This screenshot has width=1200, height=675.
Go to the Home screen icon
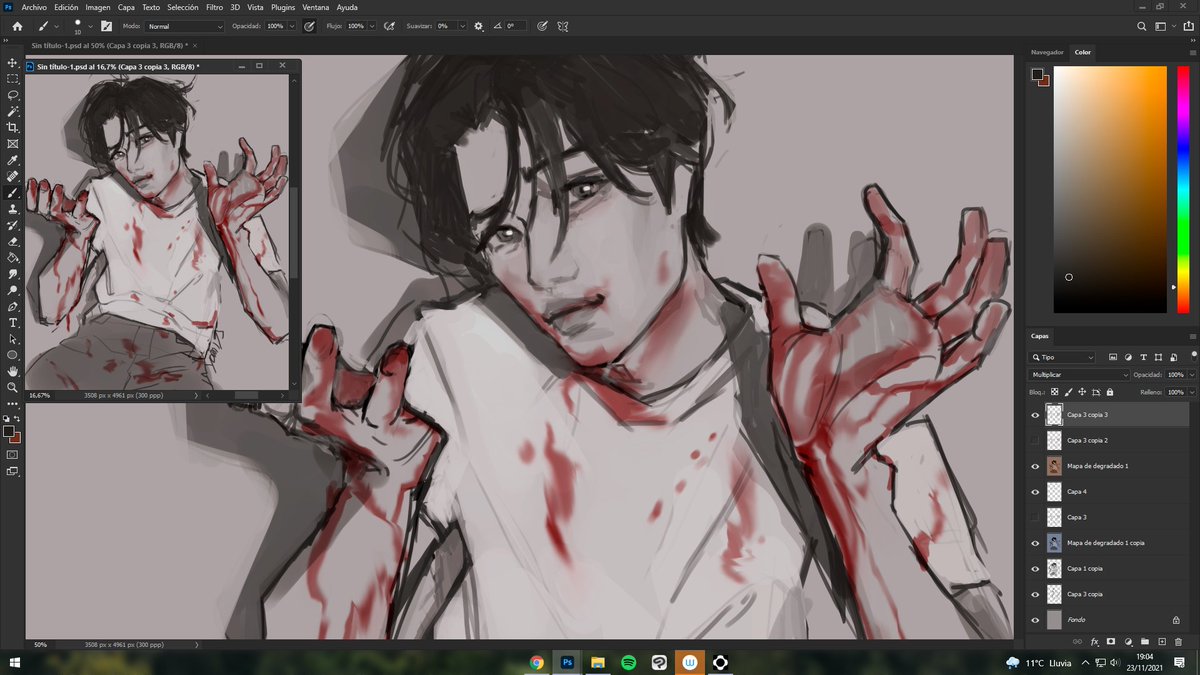pos(17,26)
